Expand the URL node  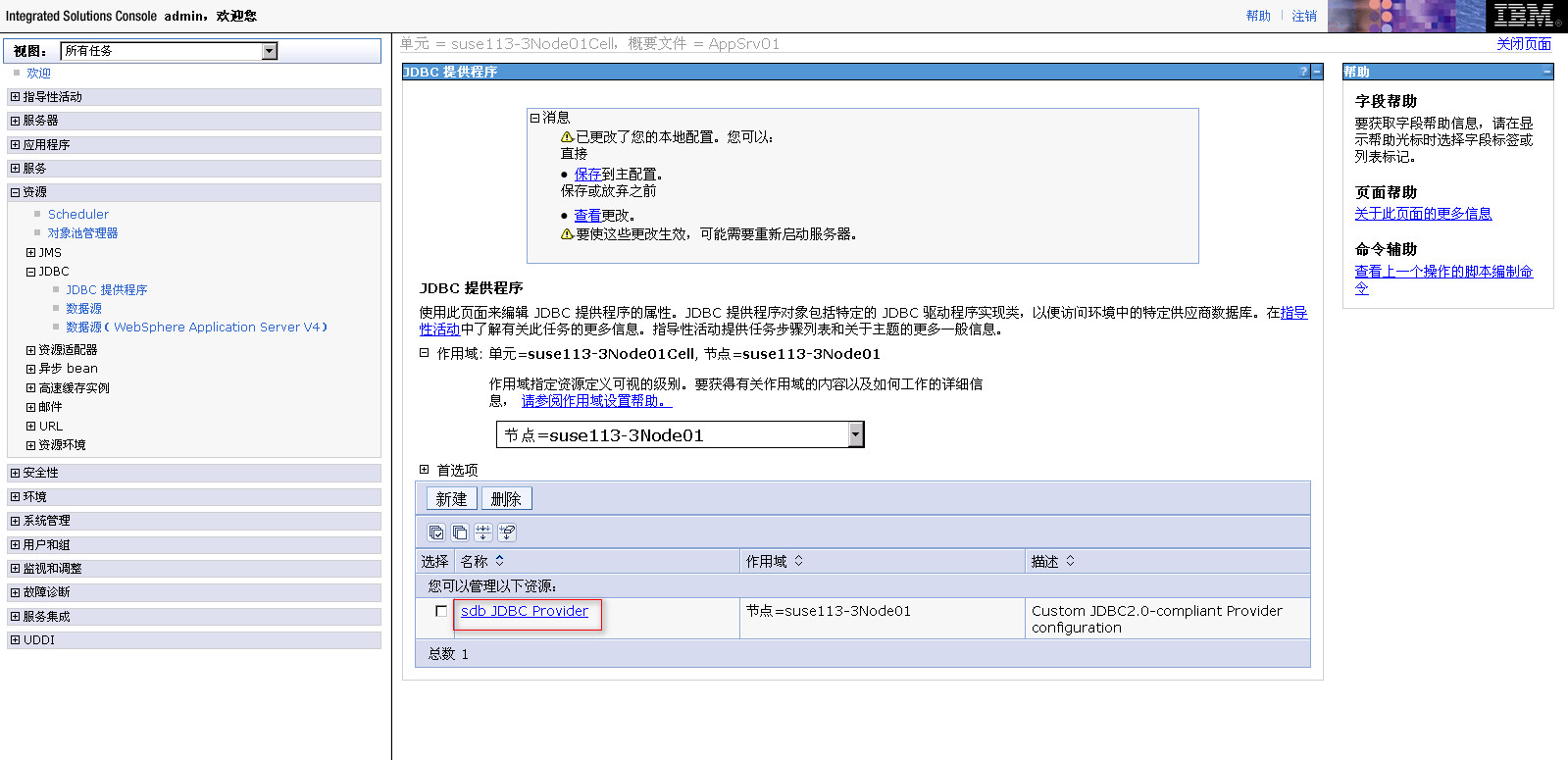coord(30,427)
